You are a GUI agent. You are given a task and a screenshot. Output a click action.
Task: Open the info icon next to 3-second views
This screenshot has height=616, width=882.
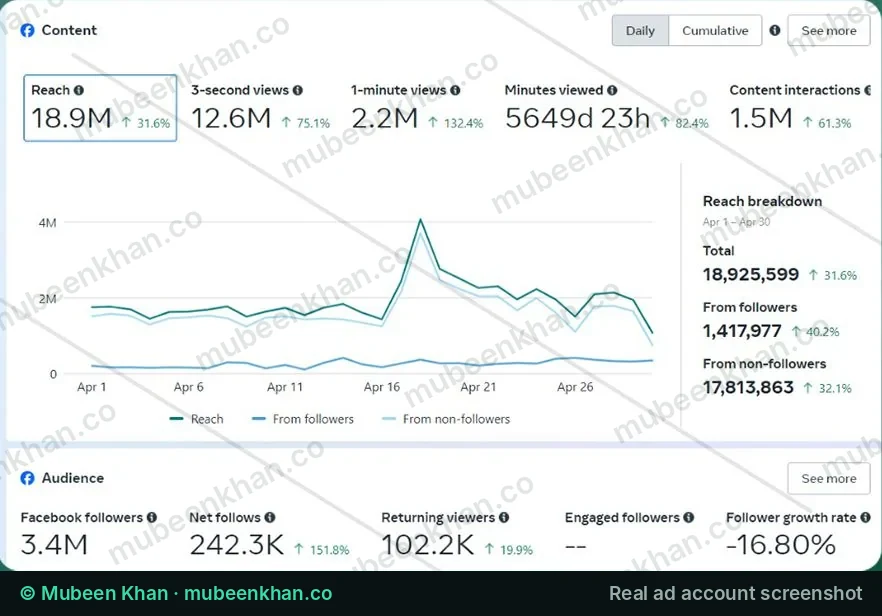click(x=298, y=90)
